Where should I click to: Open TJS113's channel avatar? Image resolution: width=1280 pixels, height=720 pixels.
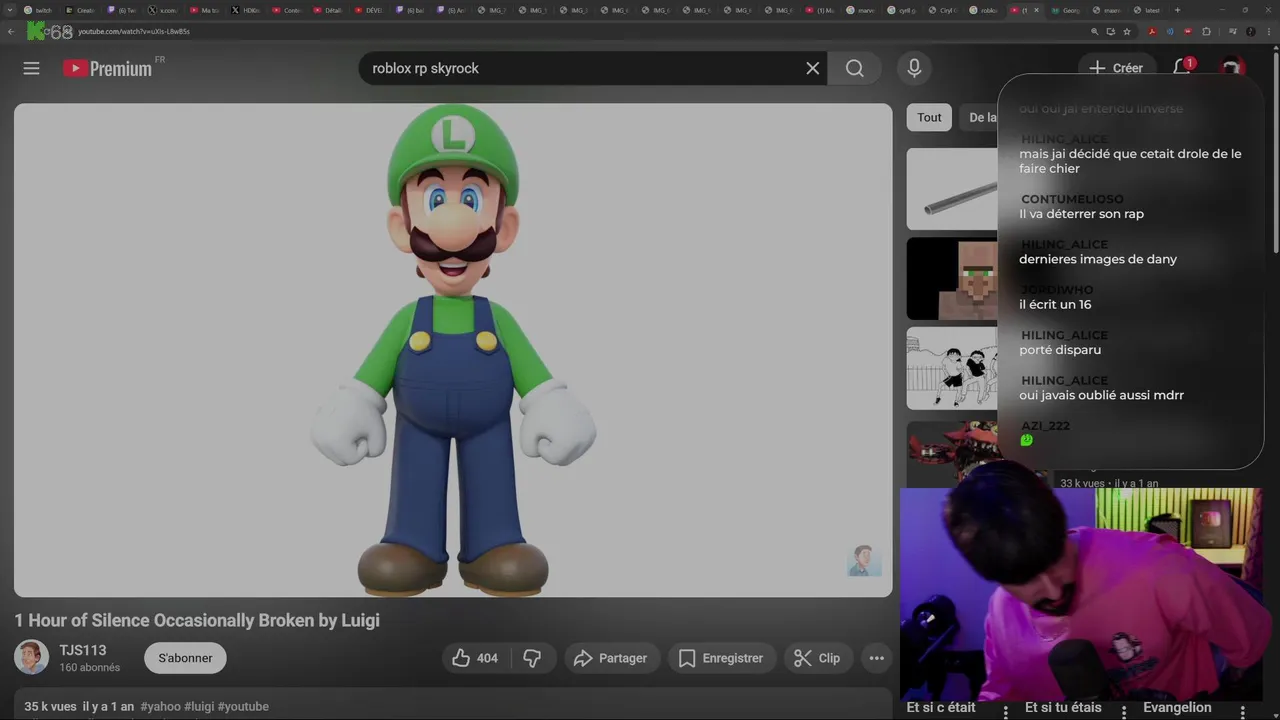pyautogui.click(x=31, y=657)
